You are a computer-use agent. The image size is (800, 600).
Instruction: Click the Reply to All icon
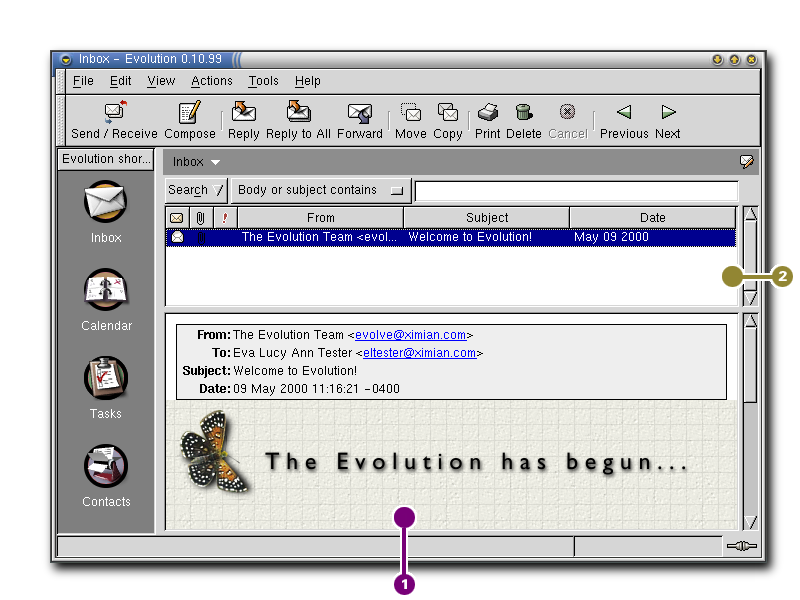[298, 112]
